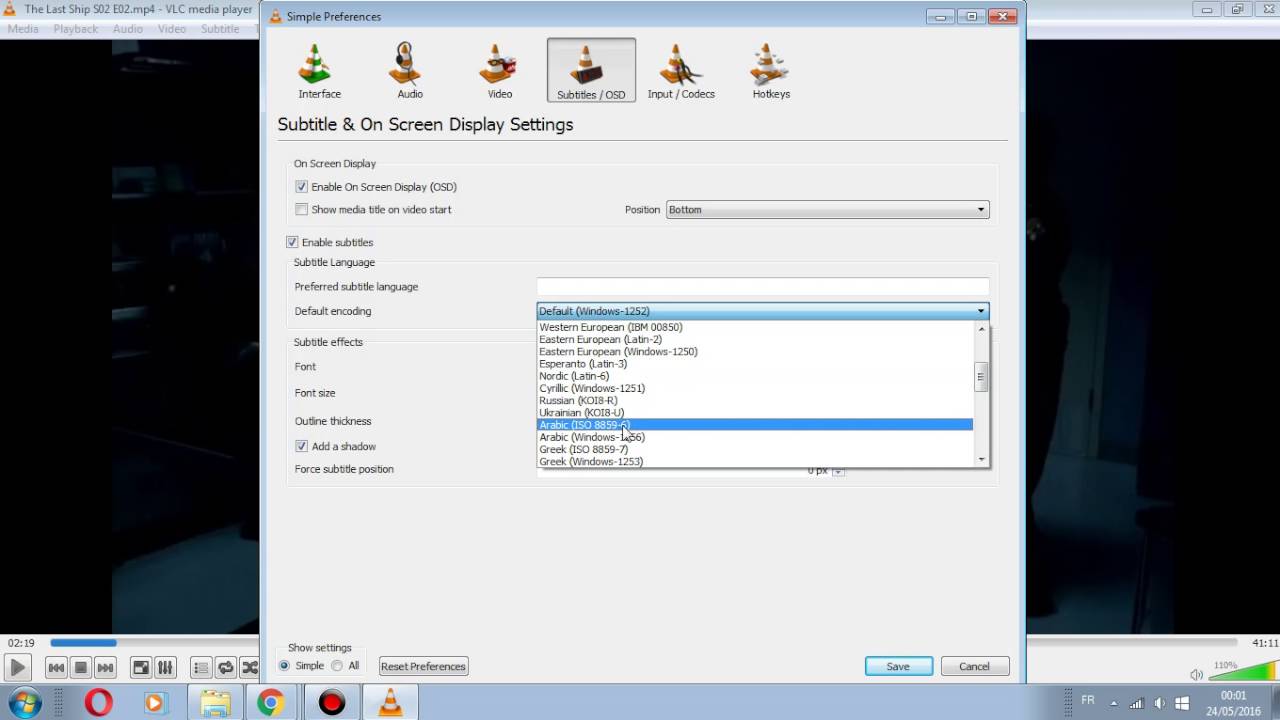Toggle the playlist button in VLC
The image size is (1280, 720).
(201, 667)
